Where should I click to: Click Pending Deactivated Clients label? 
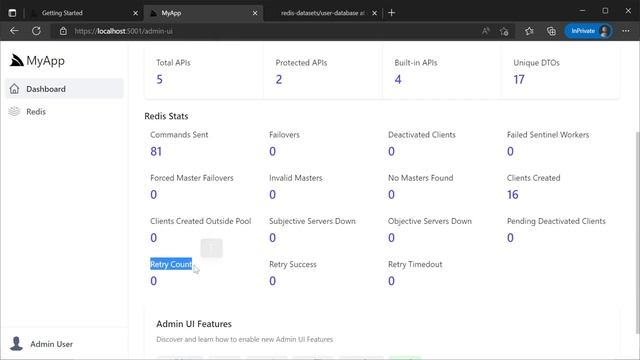(x=556, y=221)
